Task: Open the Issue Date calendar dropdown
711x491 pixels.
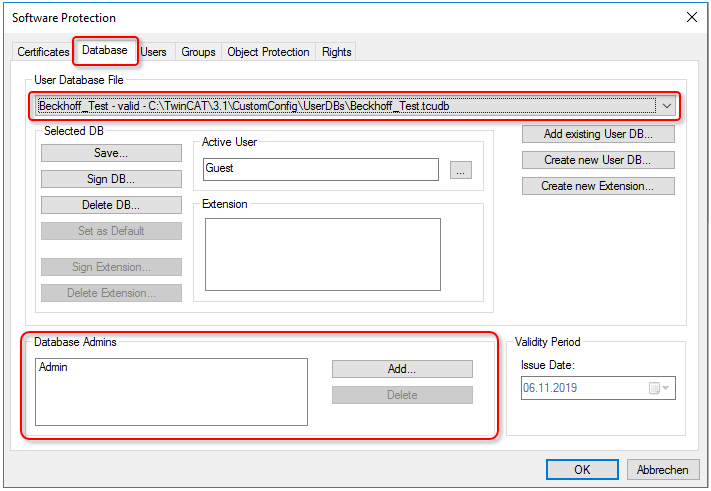Action: click(x=659, y=388)
